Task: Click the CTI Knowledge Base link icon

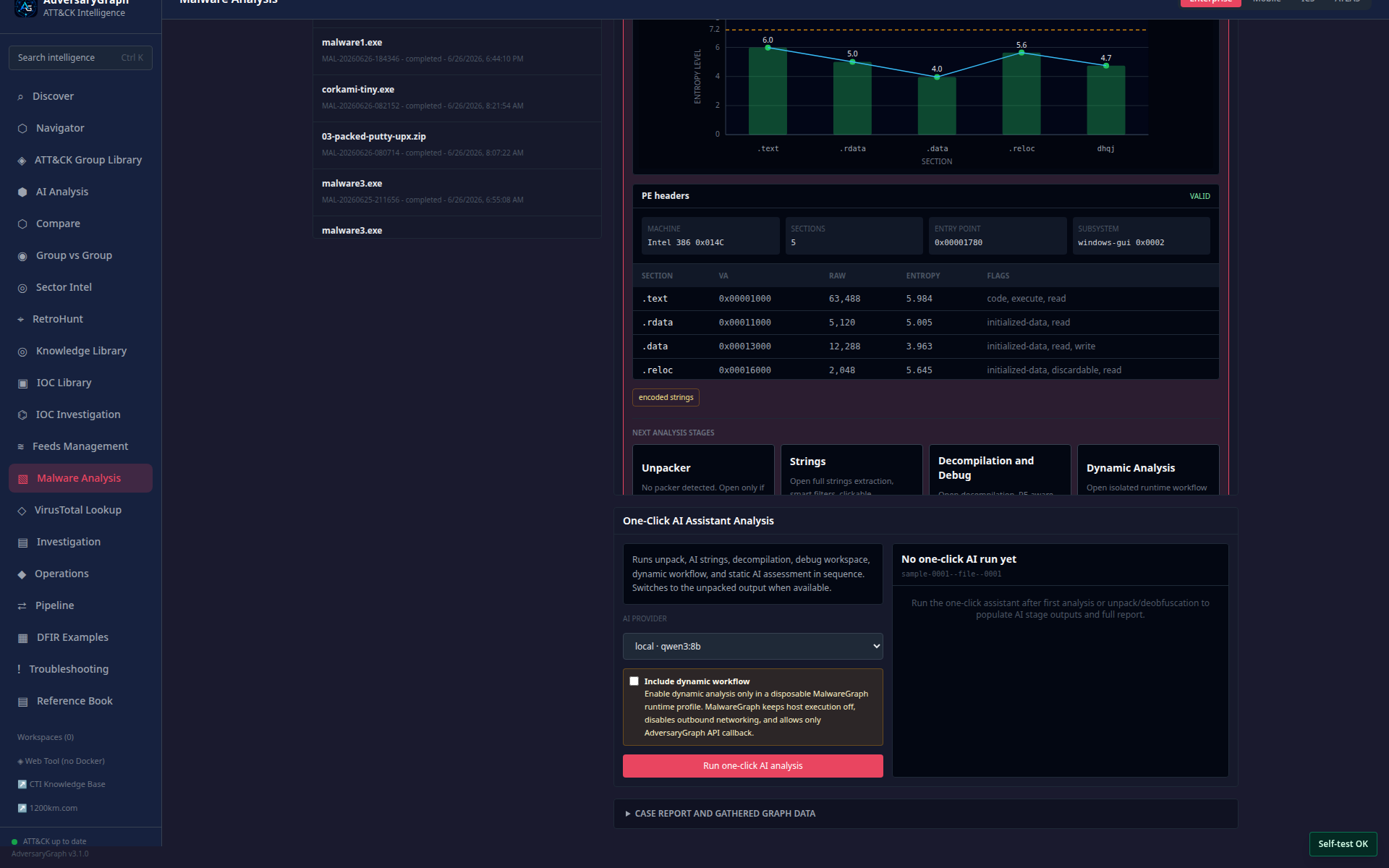Action: [22, 785]
